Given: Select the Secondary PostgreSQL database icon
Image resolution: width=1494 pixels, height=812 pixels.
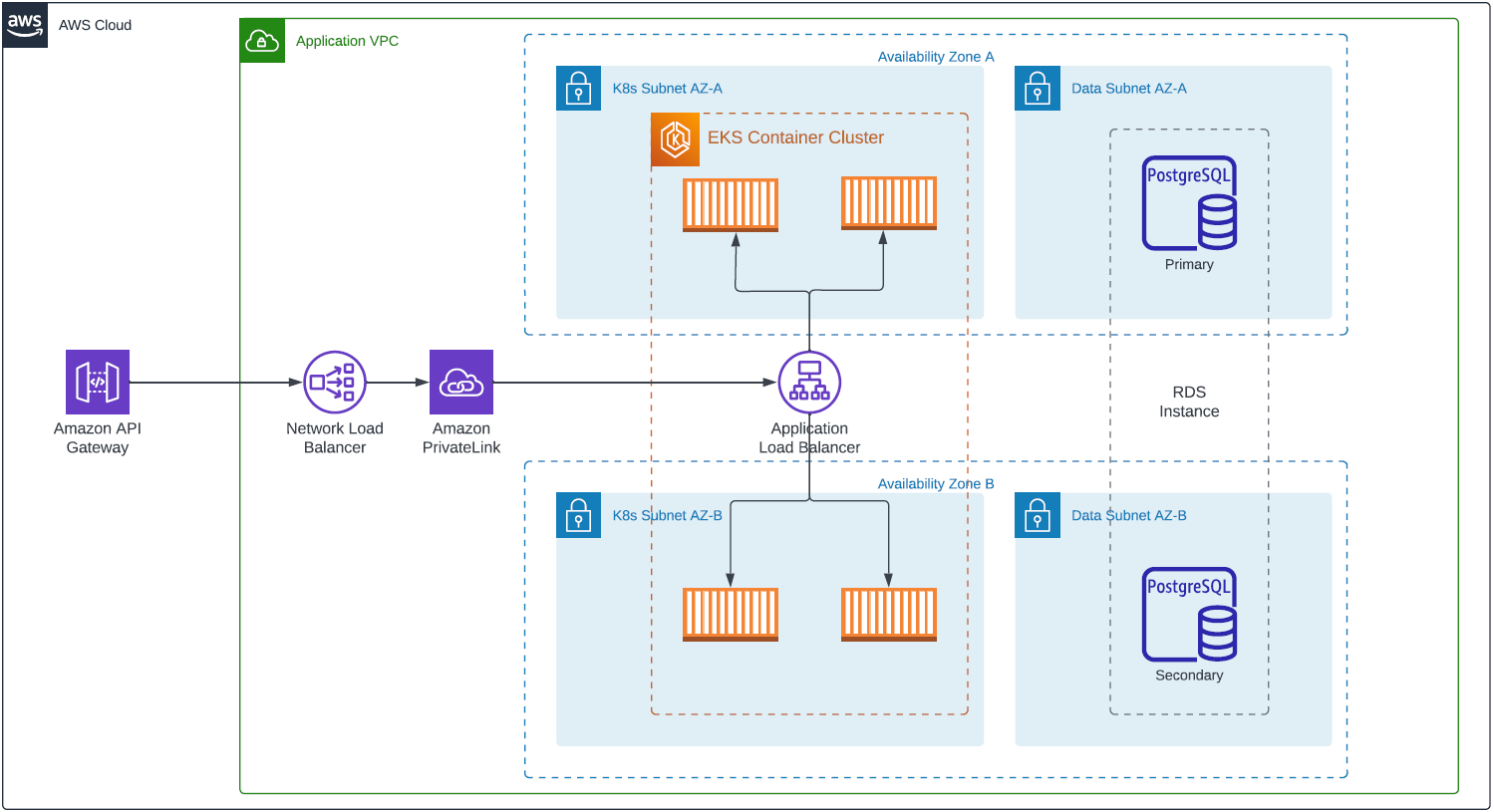Looking at the screenshot, I should (1190, 615).
